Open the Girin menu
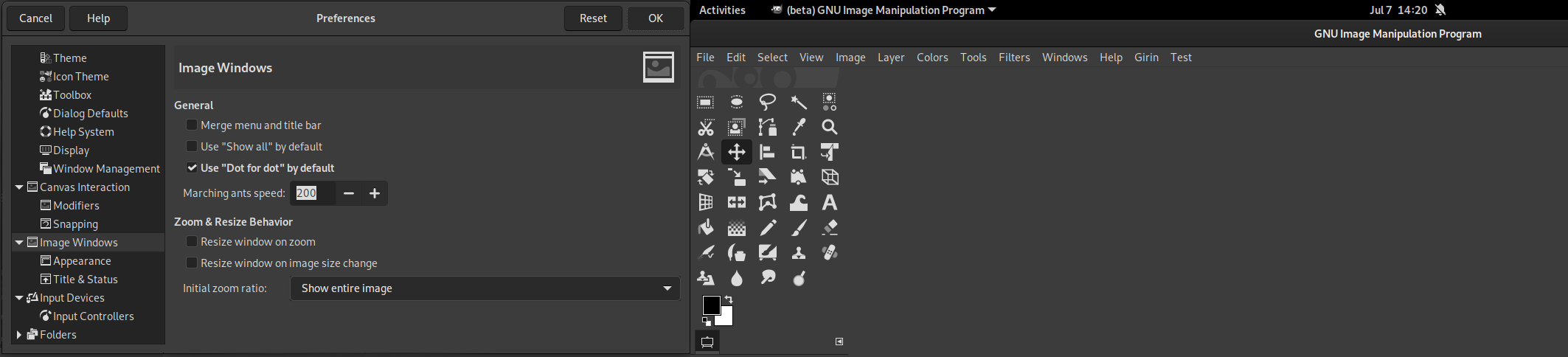The height and width of the screenshot is (357, 1568). [1146, 58]
